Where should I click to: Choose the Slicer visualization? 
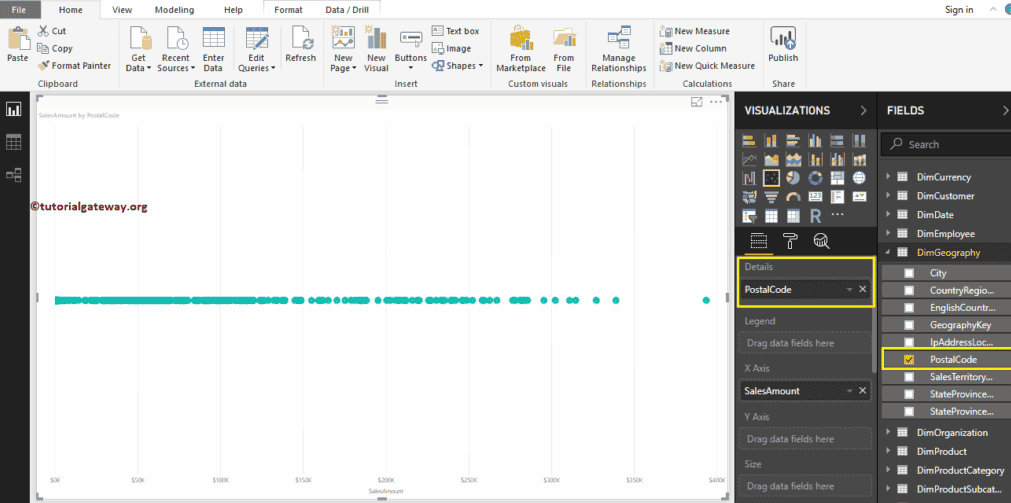click(749, 215)
